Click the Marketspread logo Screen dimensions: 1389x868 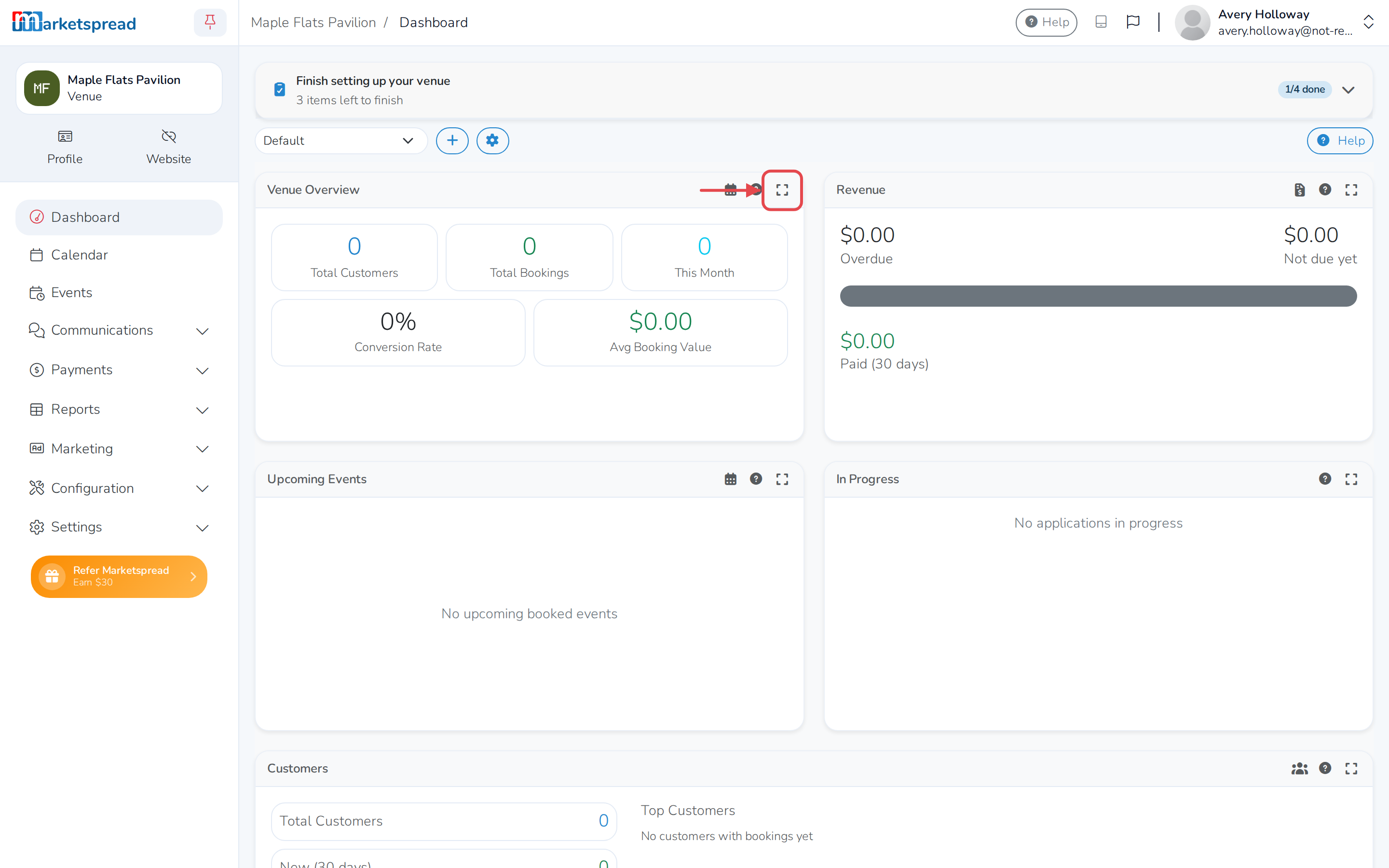(x=74, y=22)
